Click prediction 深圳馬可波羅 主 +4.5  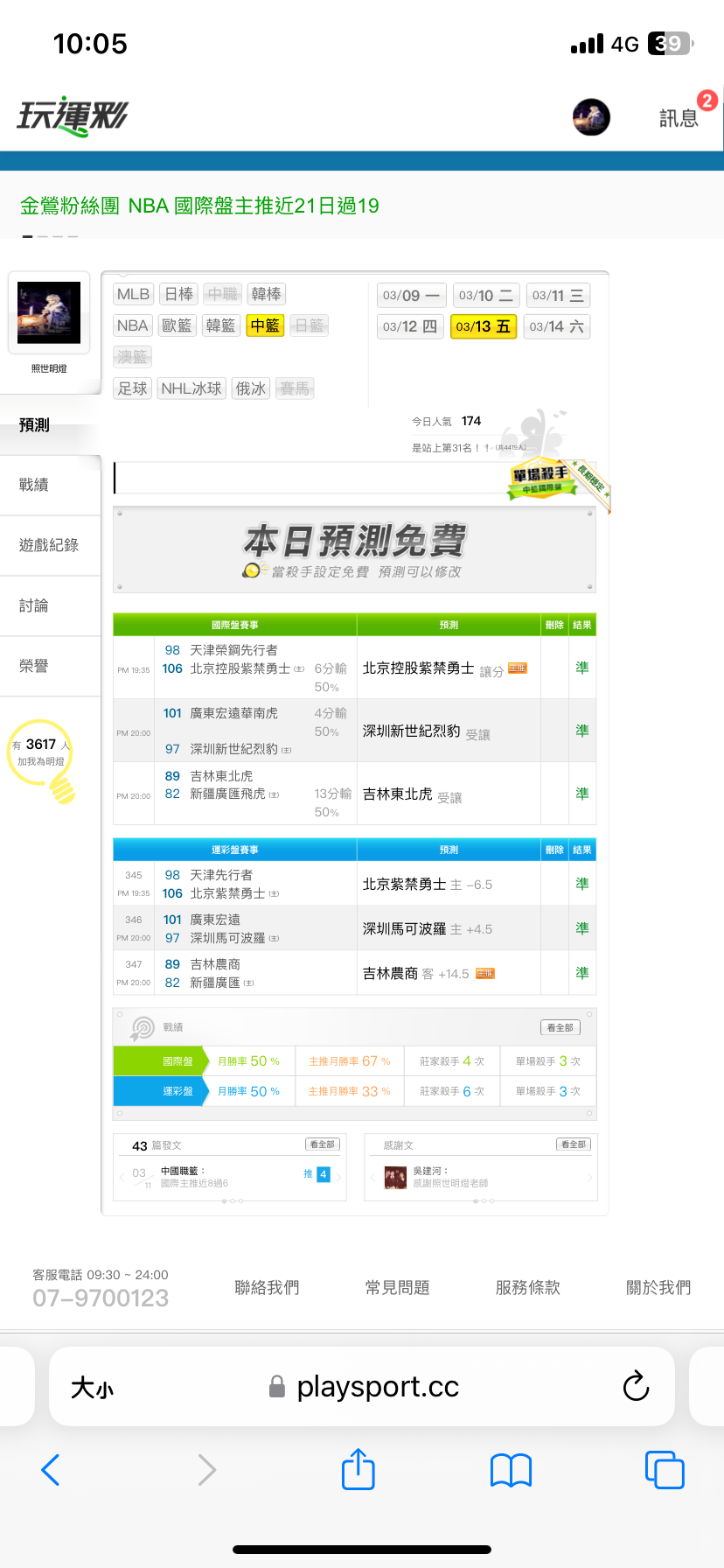[428, 929]
